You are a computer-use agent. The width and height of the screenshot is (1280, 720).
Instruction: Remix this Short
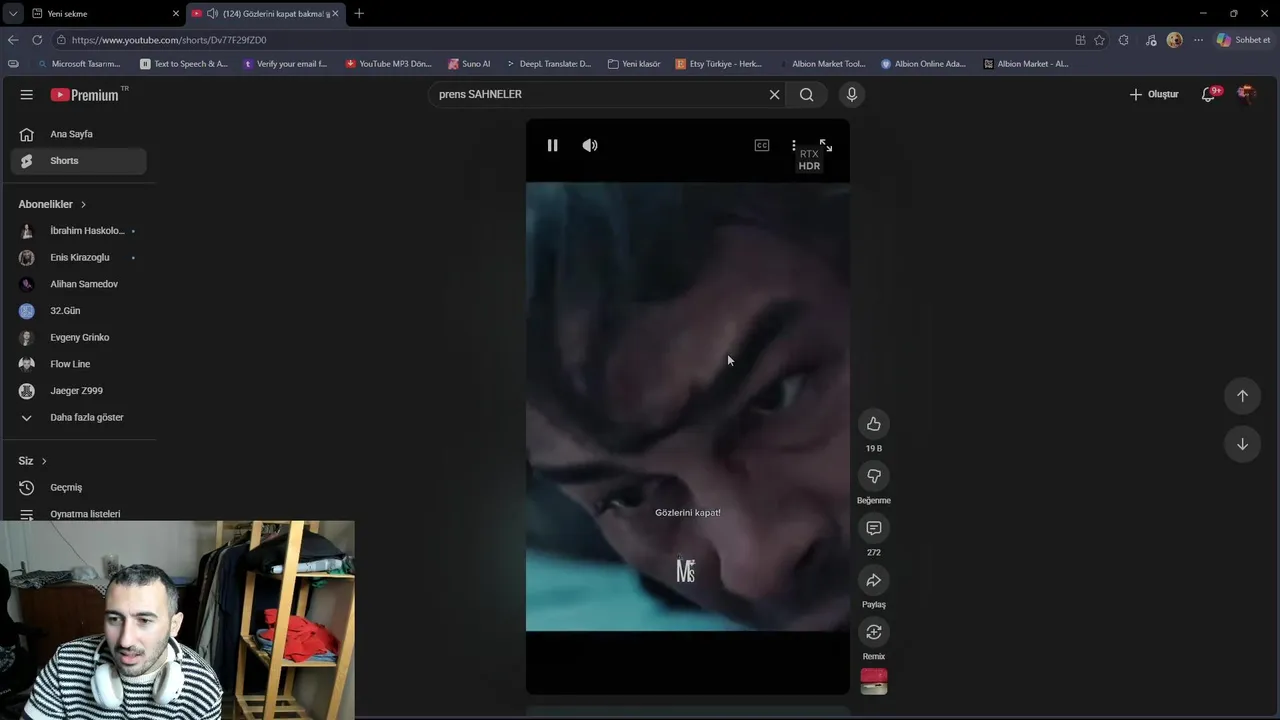874,632
